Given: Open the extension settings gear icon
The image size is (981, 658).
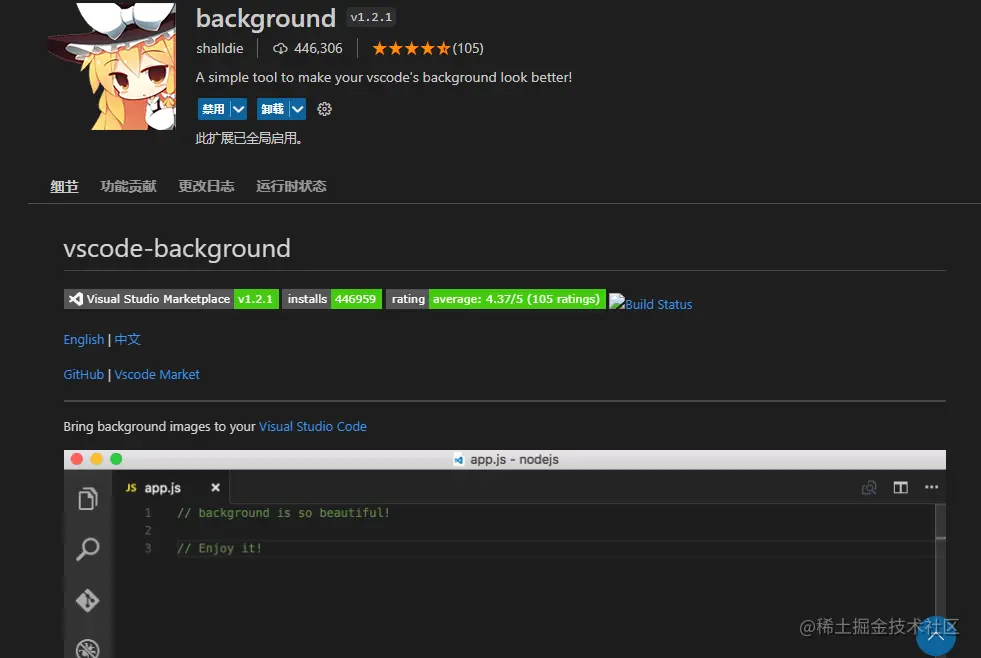Looking at the screenshot, I should pos(324,109).
